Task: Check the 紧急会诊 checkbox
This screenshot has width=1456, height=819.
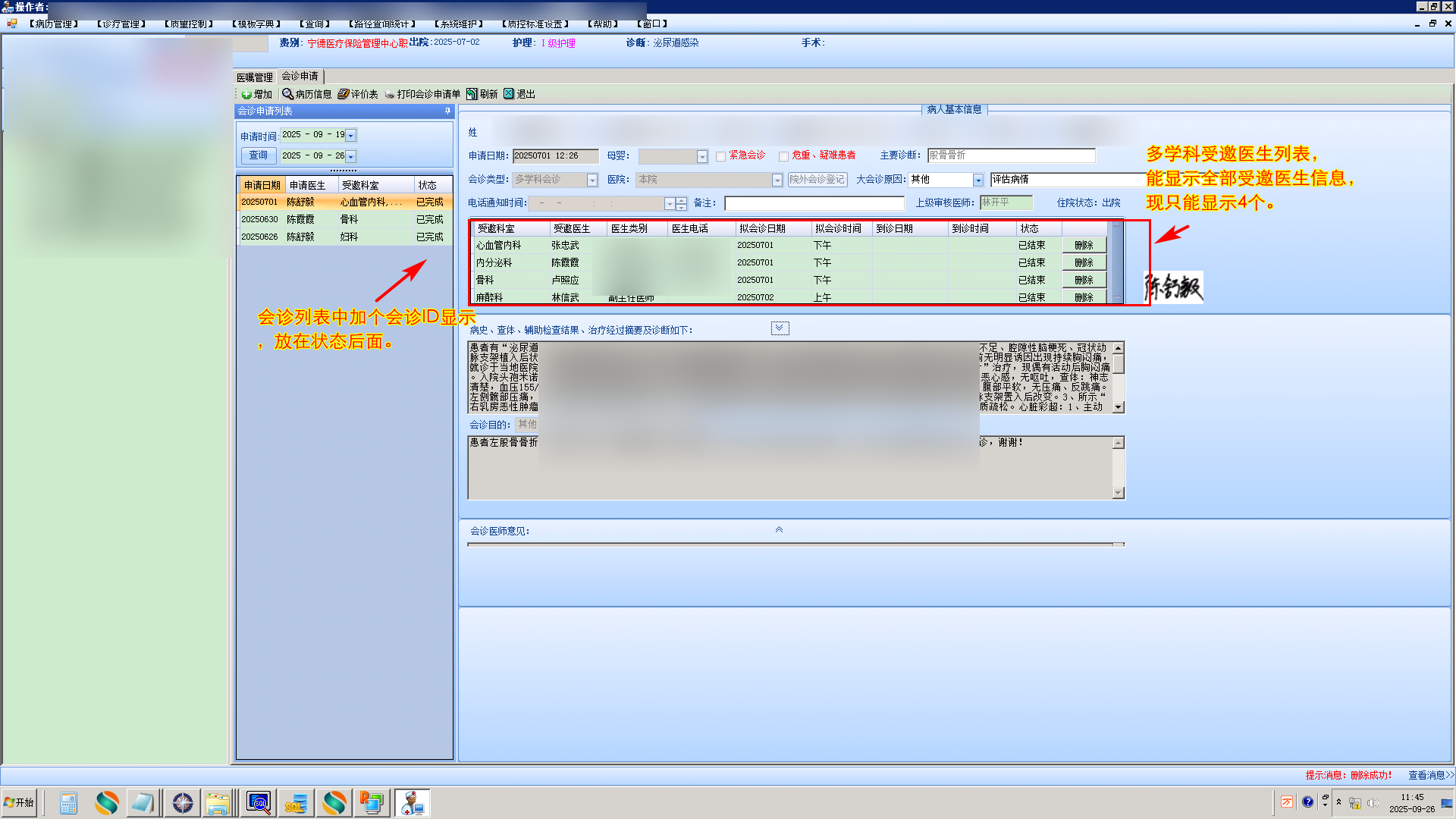Action: [x=720, y=156]
